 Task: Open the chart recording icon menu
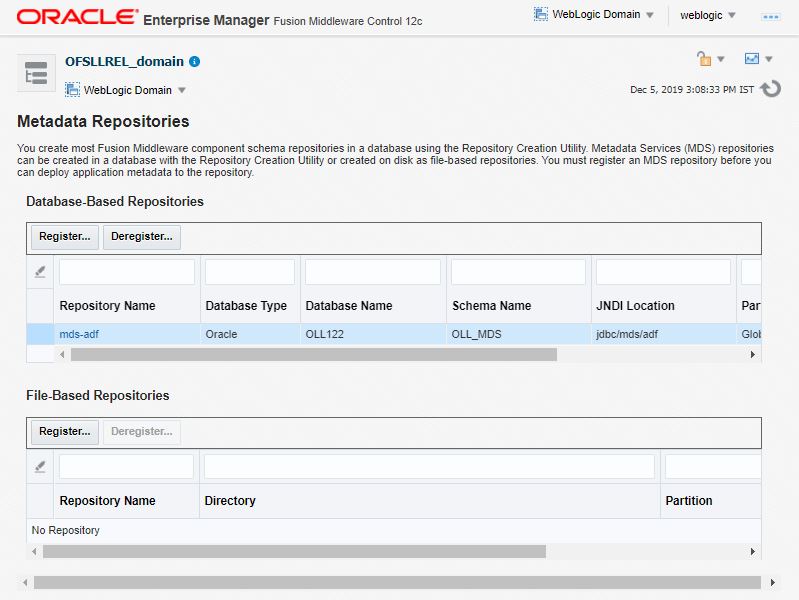[x=752, y=59]
